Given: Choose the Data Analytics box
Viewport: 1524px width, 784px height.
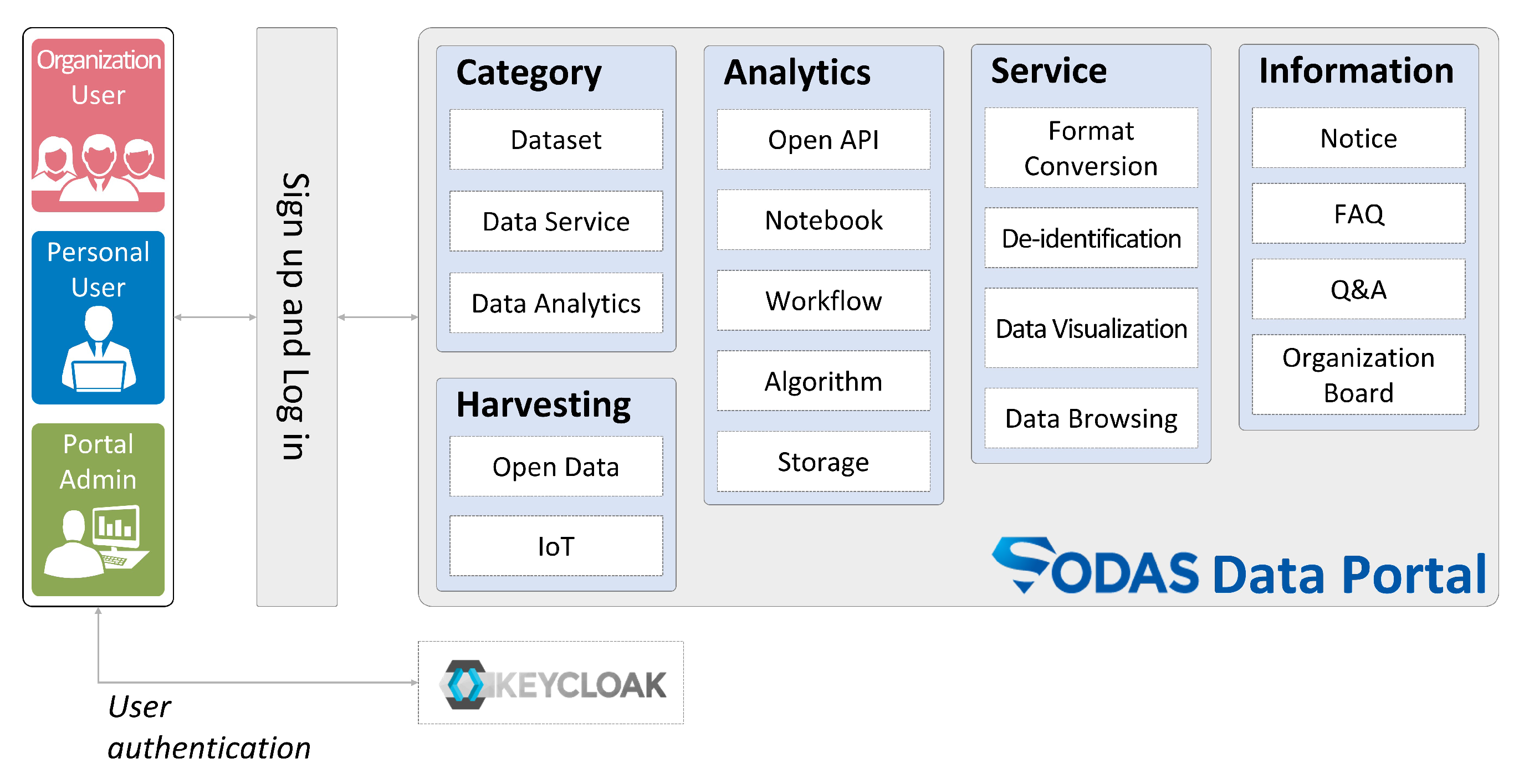Looking at the screenshot, I should pyautogui.click(x=555, y=303).
